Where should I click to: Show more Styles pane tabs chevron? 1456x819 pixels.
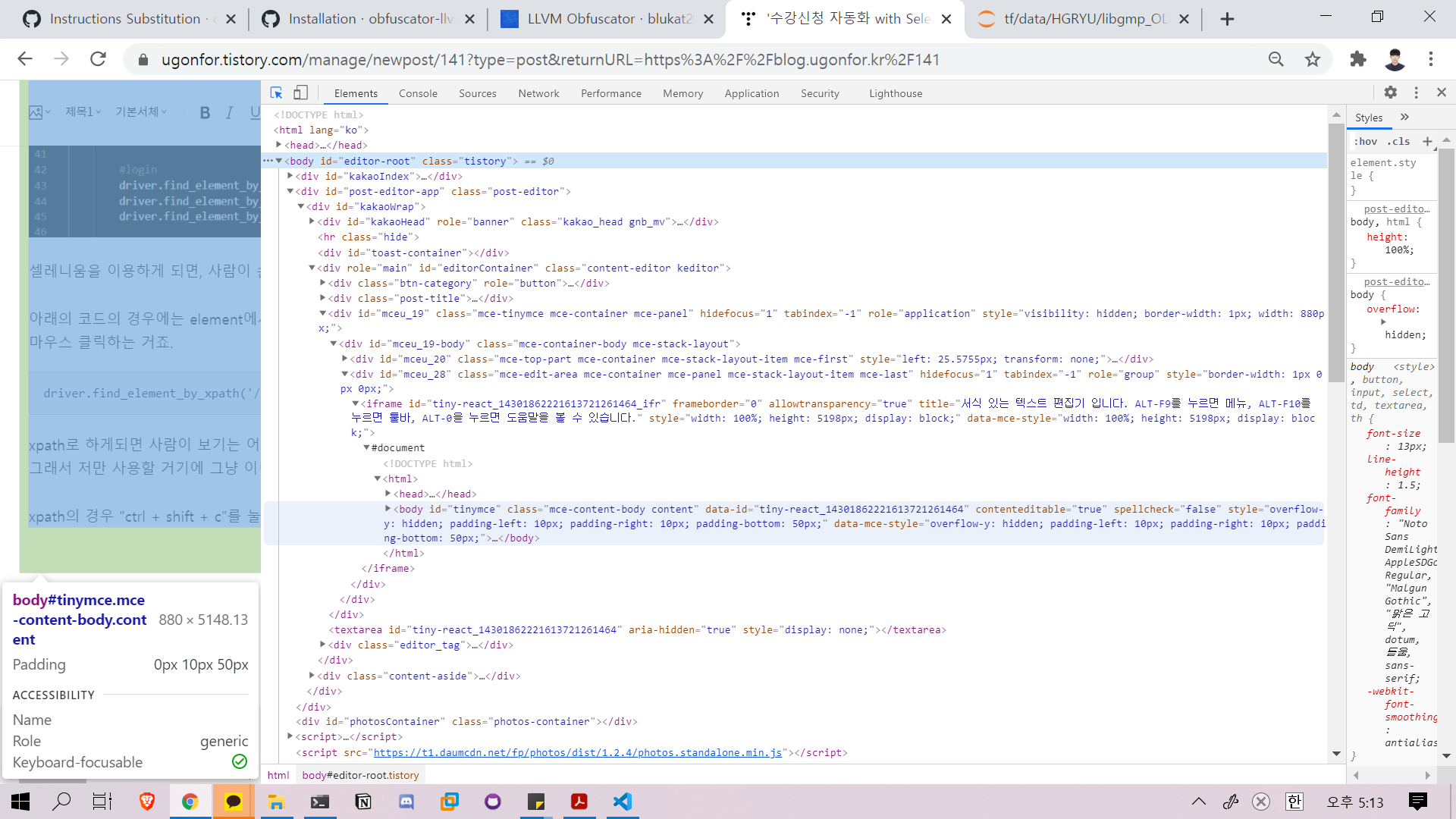click(x=1404, y=117)
